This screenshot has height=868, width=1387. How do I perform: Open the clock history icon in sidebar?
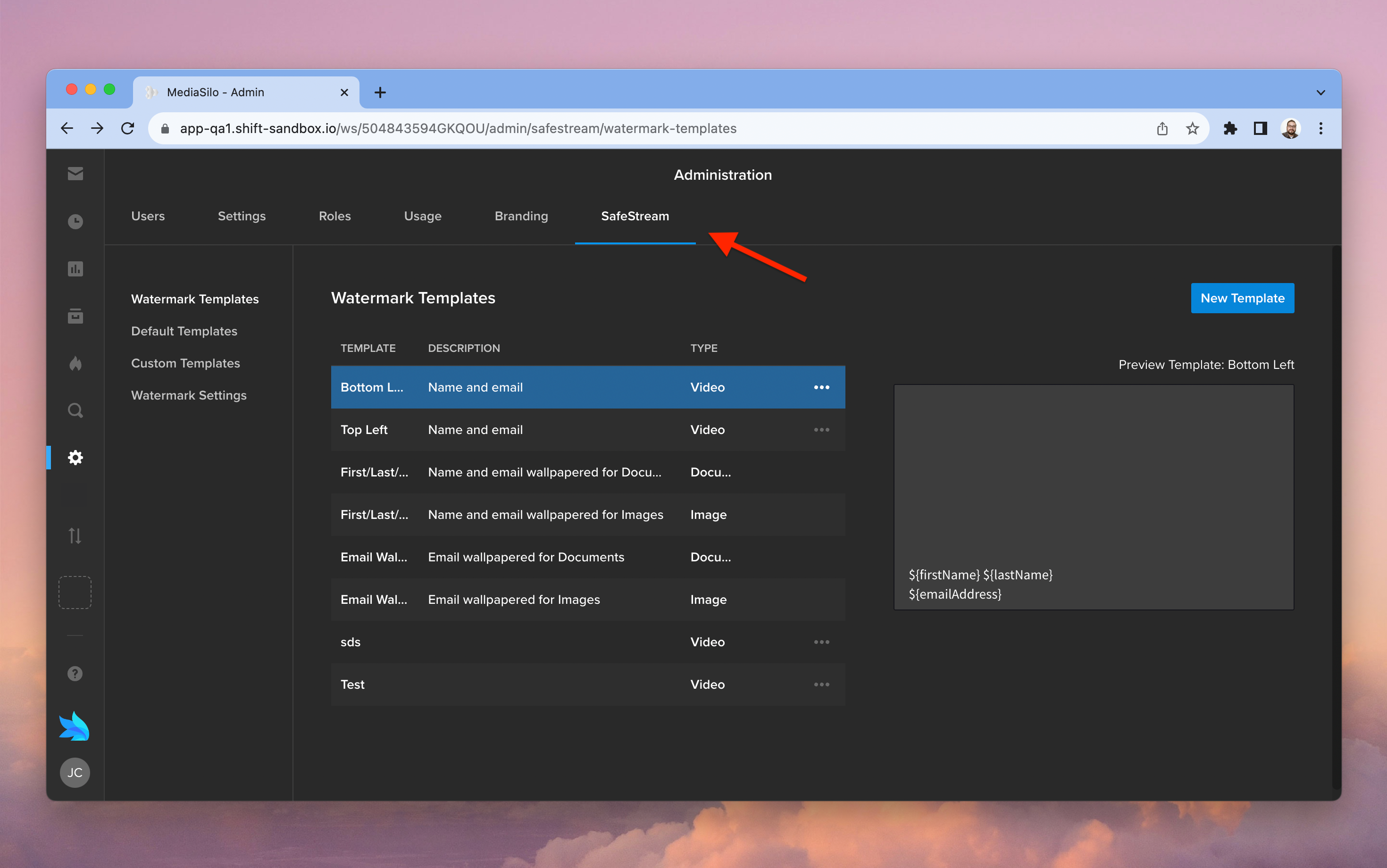tap(75, 222)
